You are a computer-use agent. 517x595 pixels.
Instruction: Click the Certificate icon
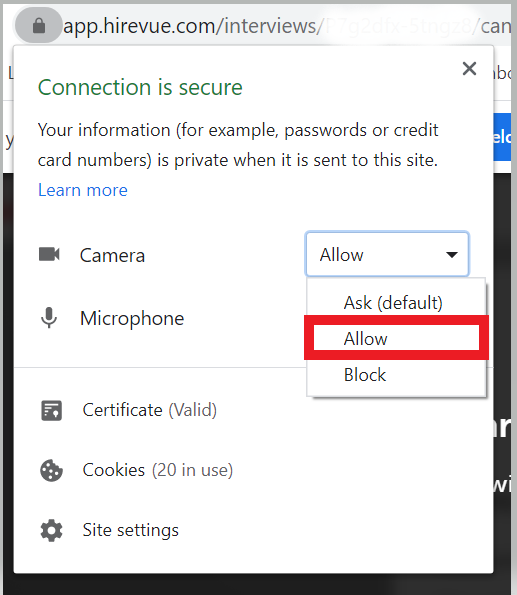(51, 410)
